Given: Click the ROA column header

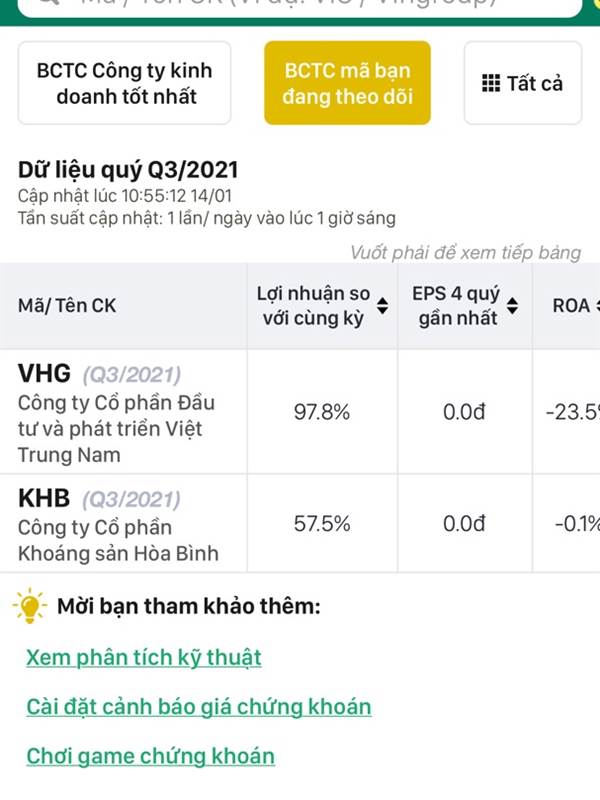Looking at the screenshot, I should click(x=571, y=306).
